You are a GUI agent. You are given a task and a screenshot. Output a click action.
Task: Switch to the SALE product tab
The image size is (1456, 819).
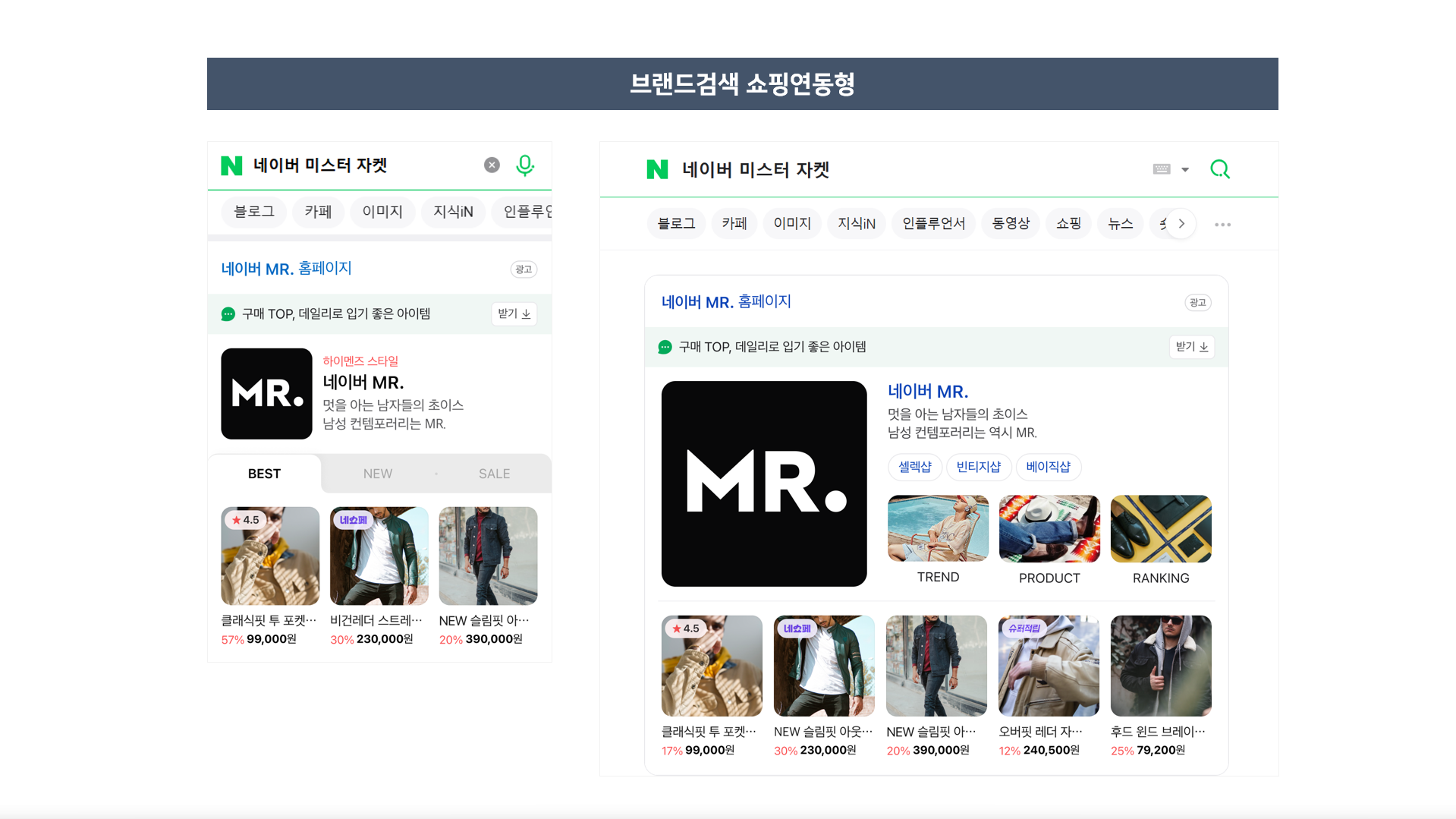[x=494, y=474]
